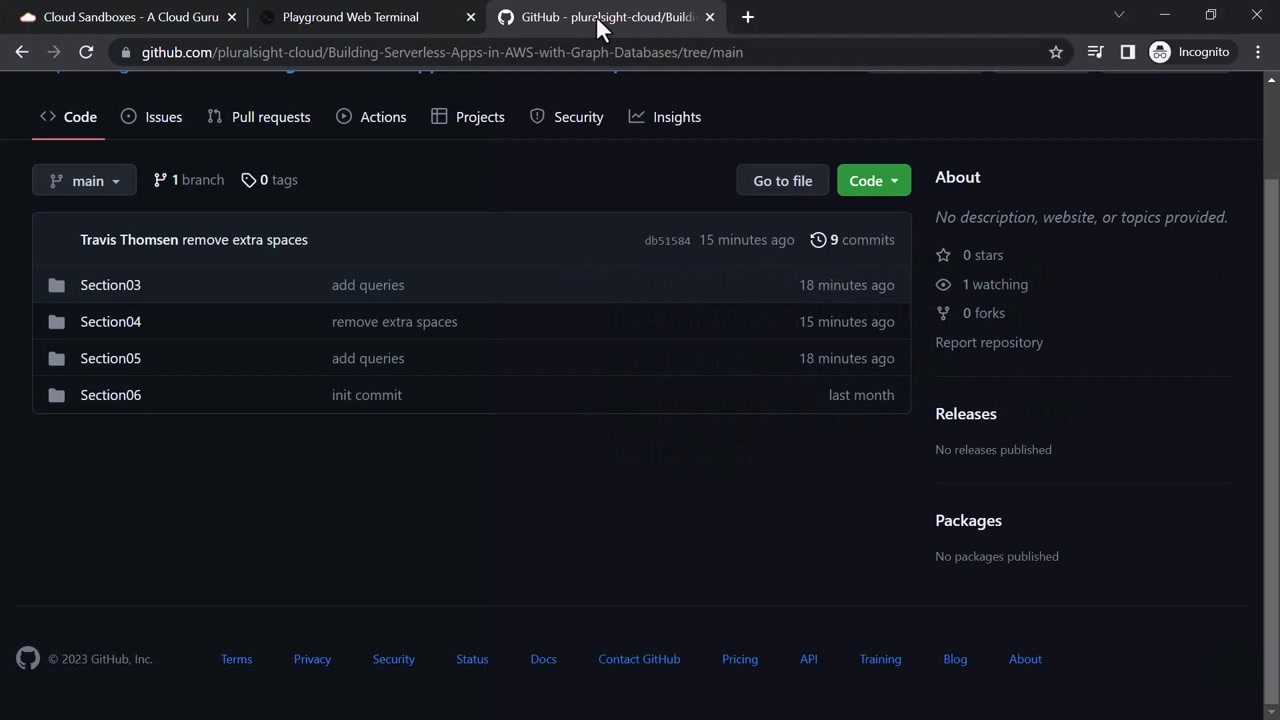Image resolution: width=1280 pixels, height=720 pixels.
Task: Go back to previous page
Action: pyautogui.click(x=22, y=52)
